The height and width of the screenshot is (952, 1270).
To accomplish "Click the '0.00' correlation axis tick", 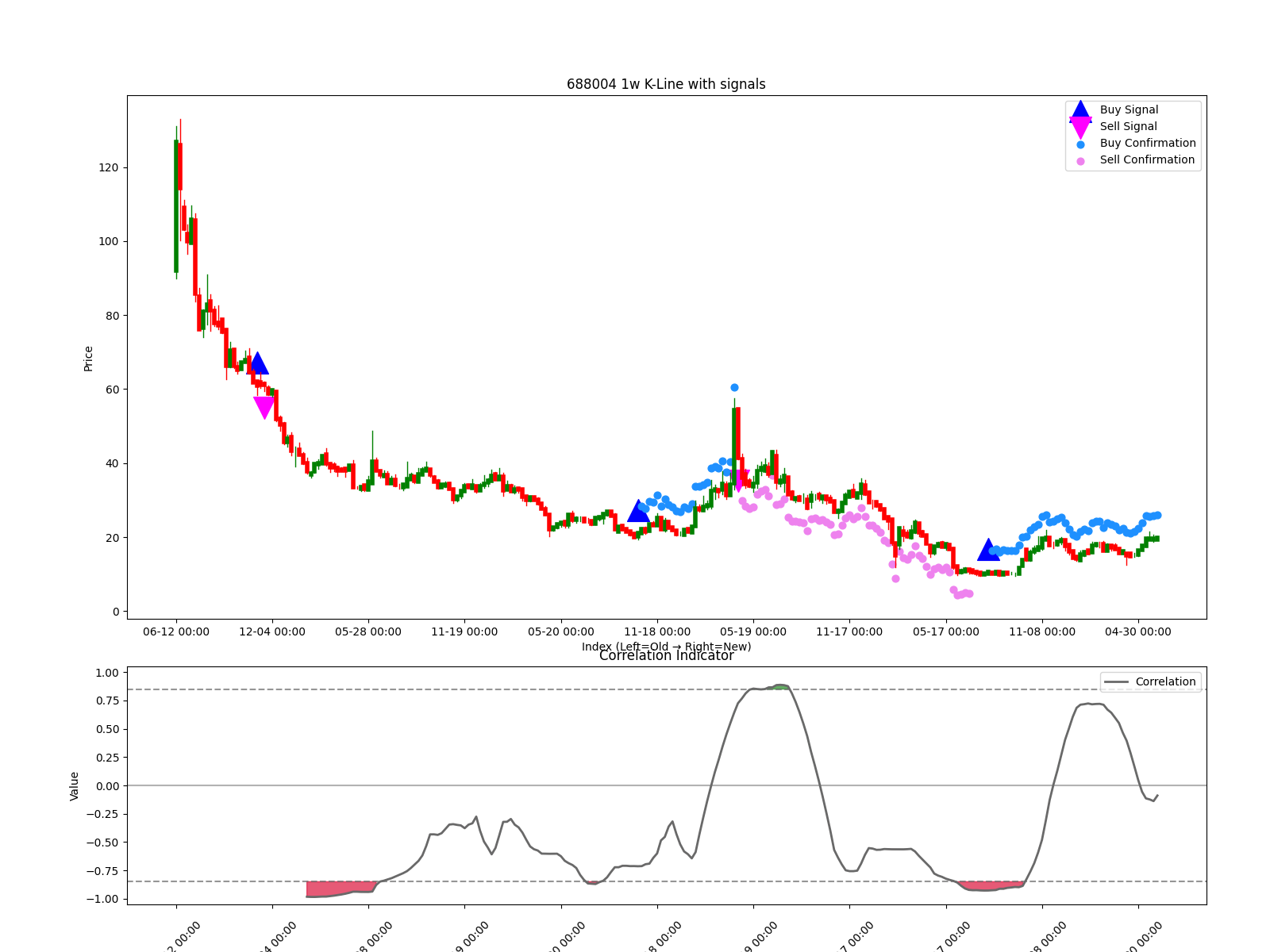I will tap(107, 786).
